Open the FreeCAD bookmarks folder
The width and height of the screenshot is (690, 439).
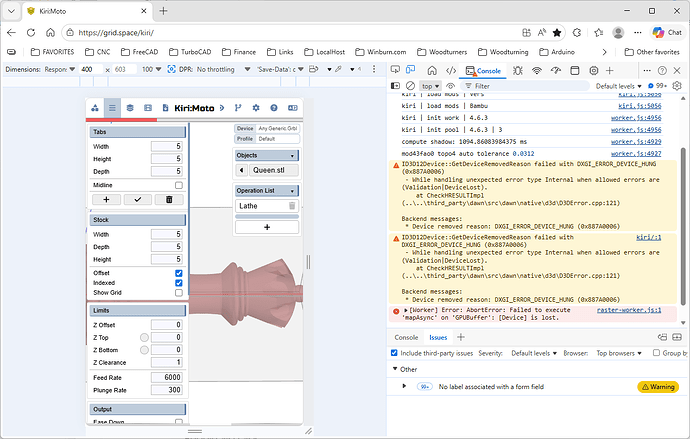coord(139,52)
